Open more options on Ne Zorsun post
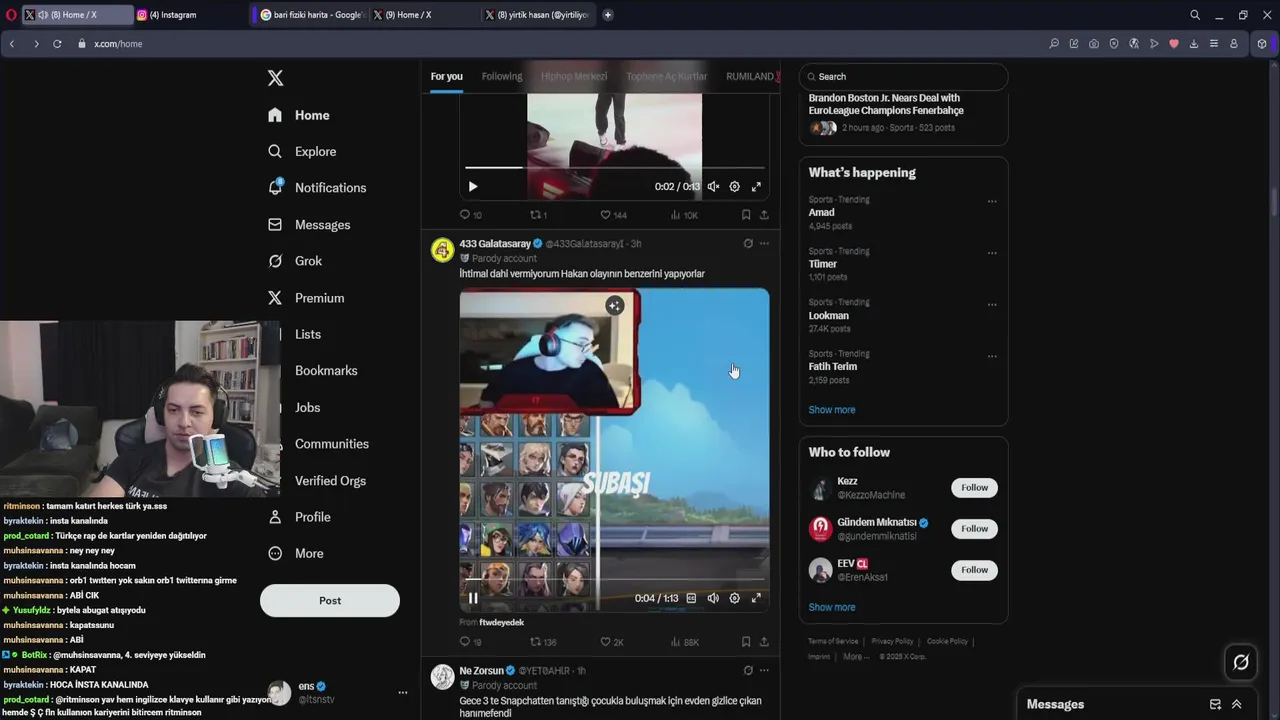This screenshot has width=1280, height=720. (764, 670)
